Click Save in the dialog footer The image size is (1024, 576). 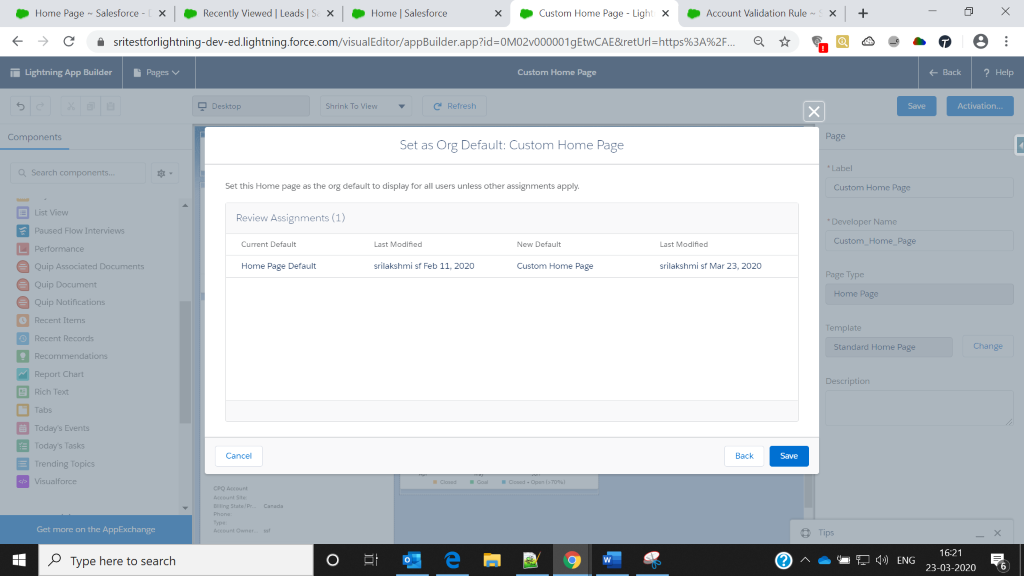(788, 456)
